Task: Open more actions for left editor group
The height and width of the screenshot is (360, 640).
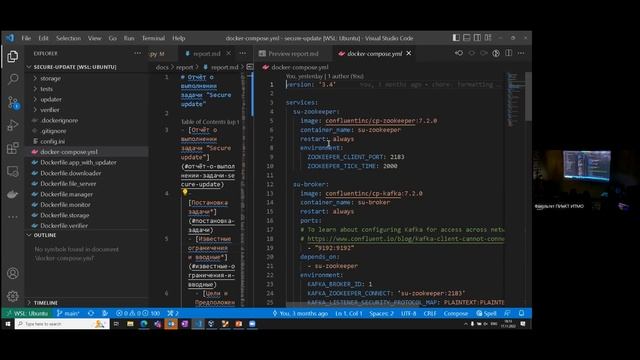Action: [242, 53]
